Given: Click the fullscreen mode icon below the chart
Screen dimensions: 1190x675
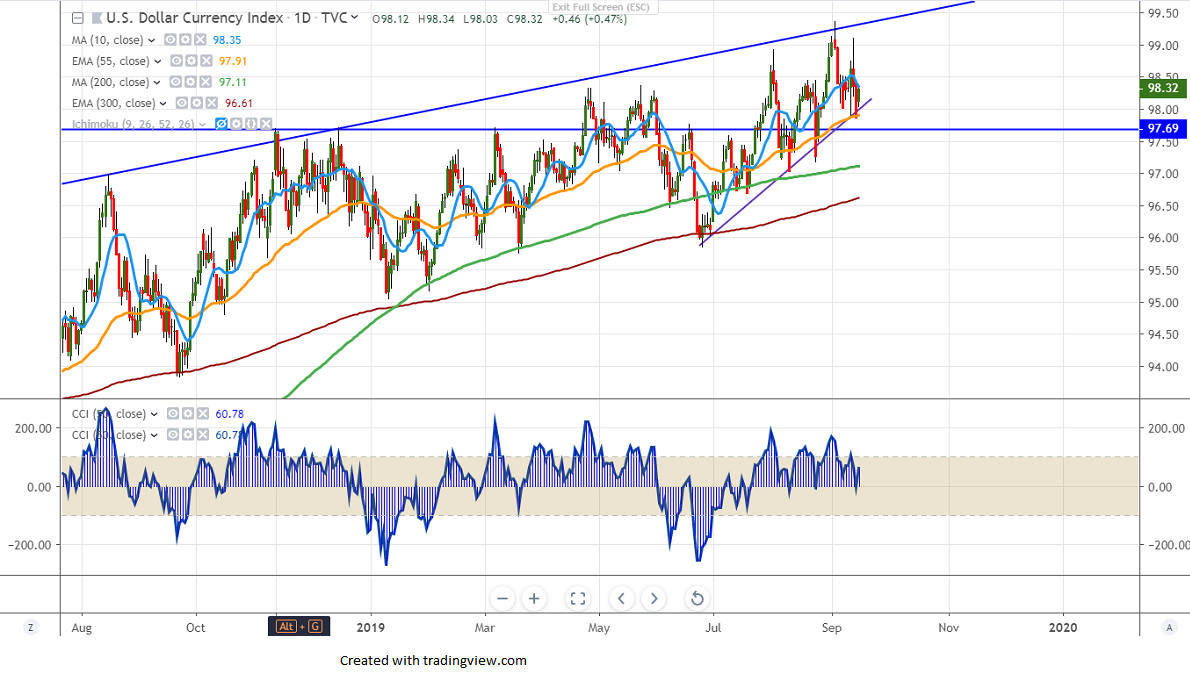Looking at the screenshot, I should pyautogui.click(x=577, y=599).
